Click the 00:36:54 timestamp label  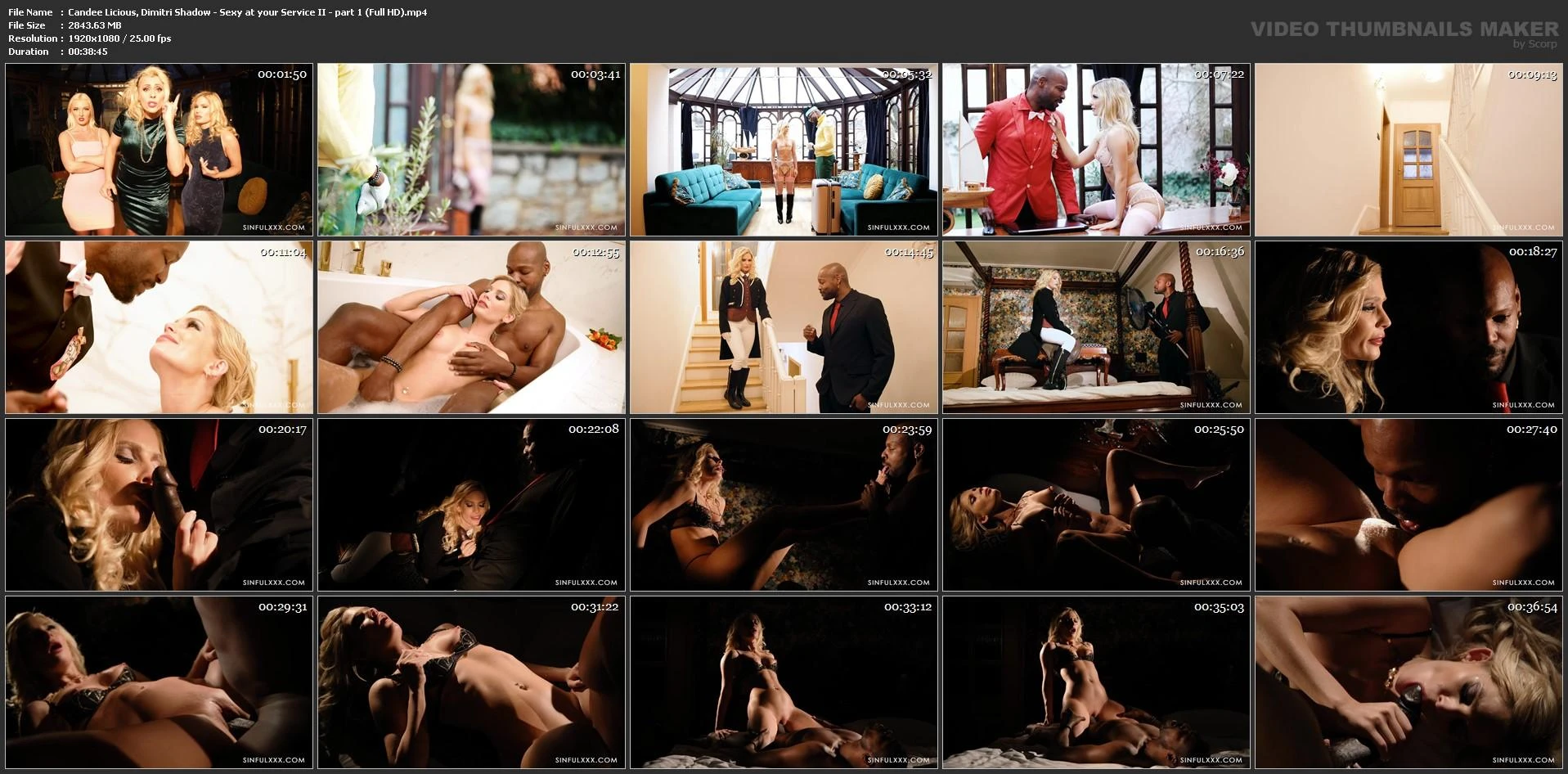[x=1532, y=607]
